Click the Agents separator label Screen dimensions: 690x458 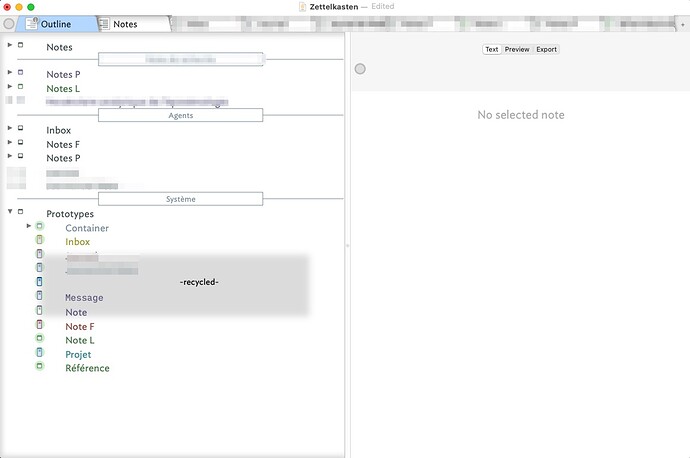click(180, 115)
